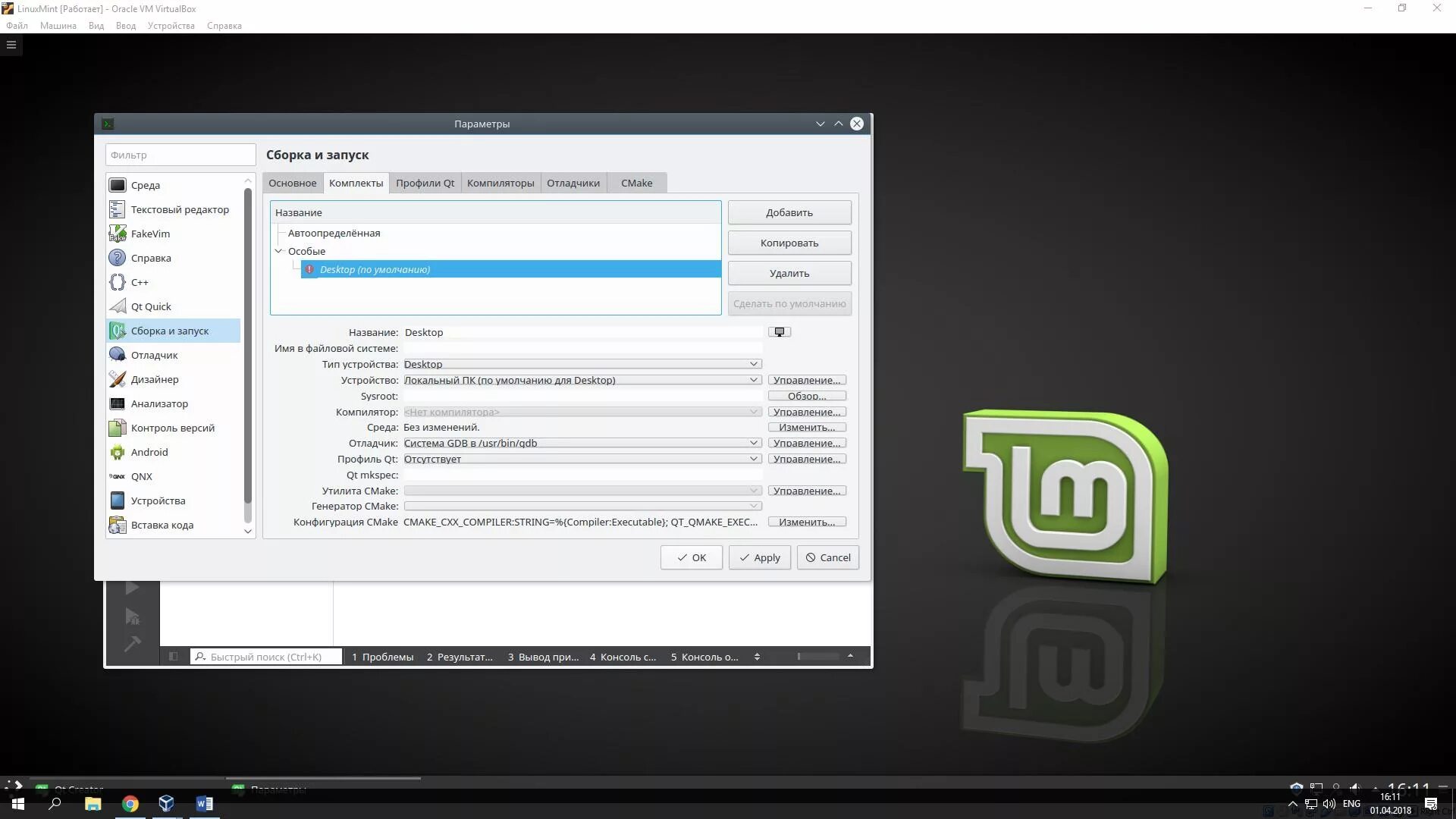
Task: Open the Машина menu in VirtualBox
Action: [x=58, y=26]
